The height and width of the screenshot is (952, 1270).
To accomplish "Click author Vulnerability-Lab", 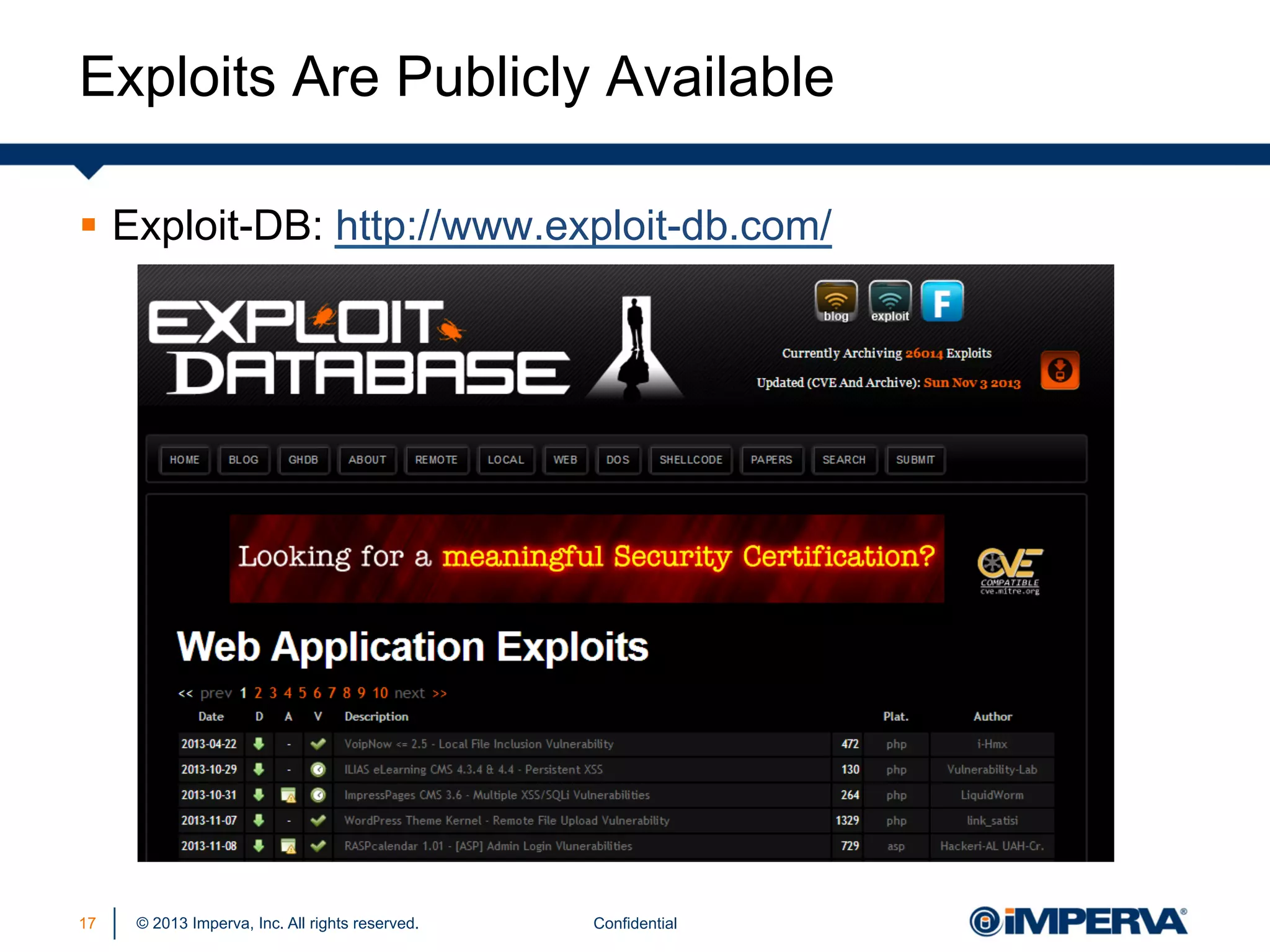I will coord(992,769).
